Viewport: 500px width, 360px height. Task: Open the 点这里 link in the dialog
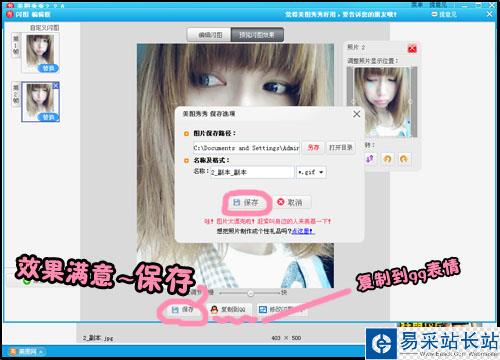302,231
